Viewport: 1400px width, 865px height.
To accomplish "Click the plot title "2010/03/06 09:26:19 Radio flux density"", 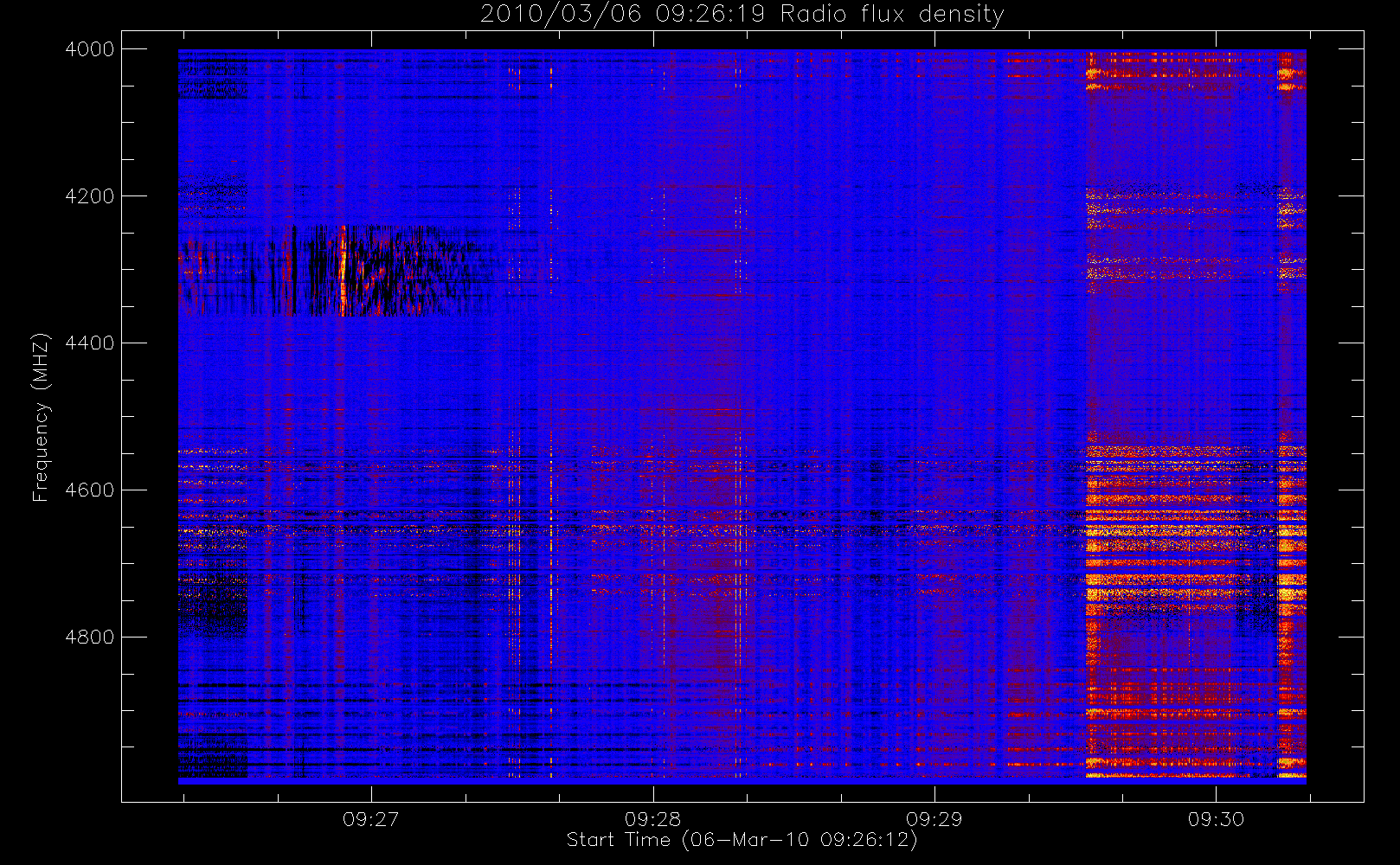I will (x=742, y=15).
